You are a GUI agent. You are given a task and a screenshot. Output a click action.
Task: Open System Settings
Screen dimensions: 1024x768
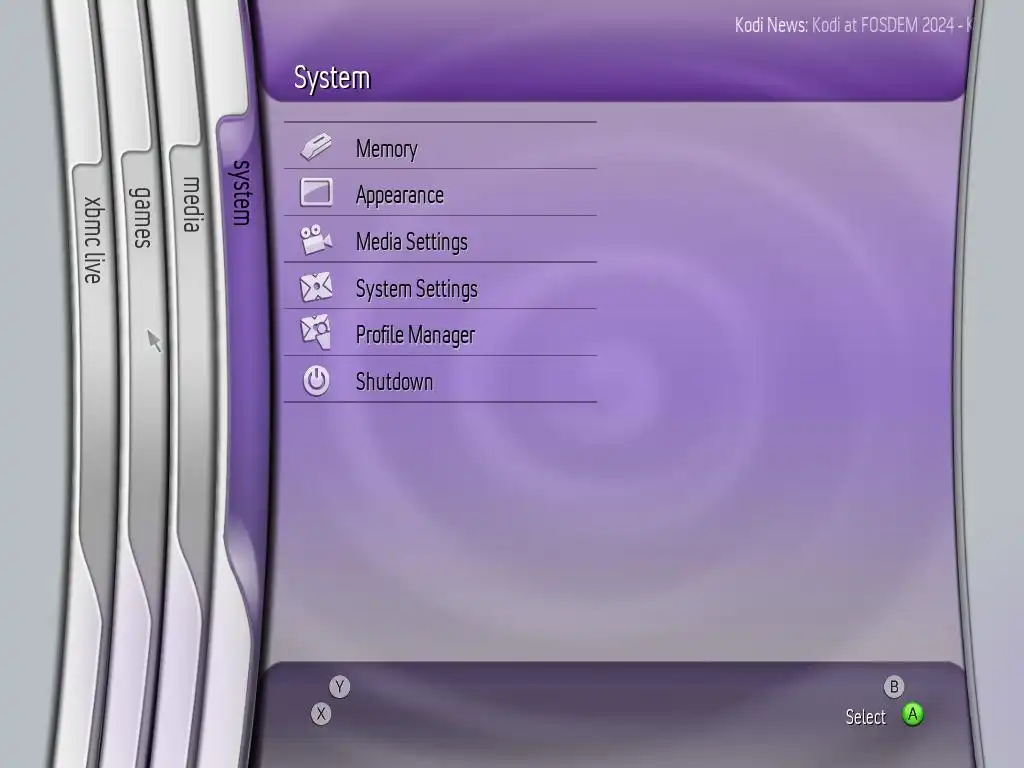[440, 286]
